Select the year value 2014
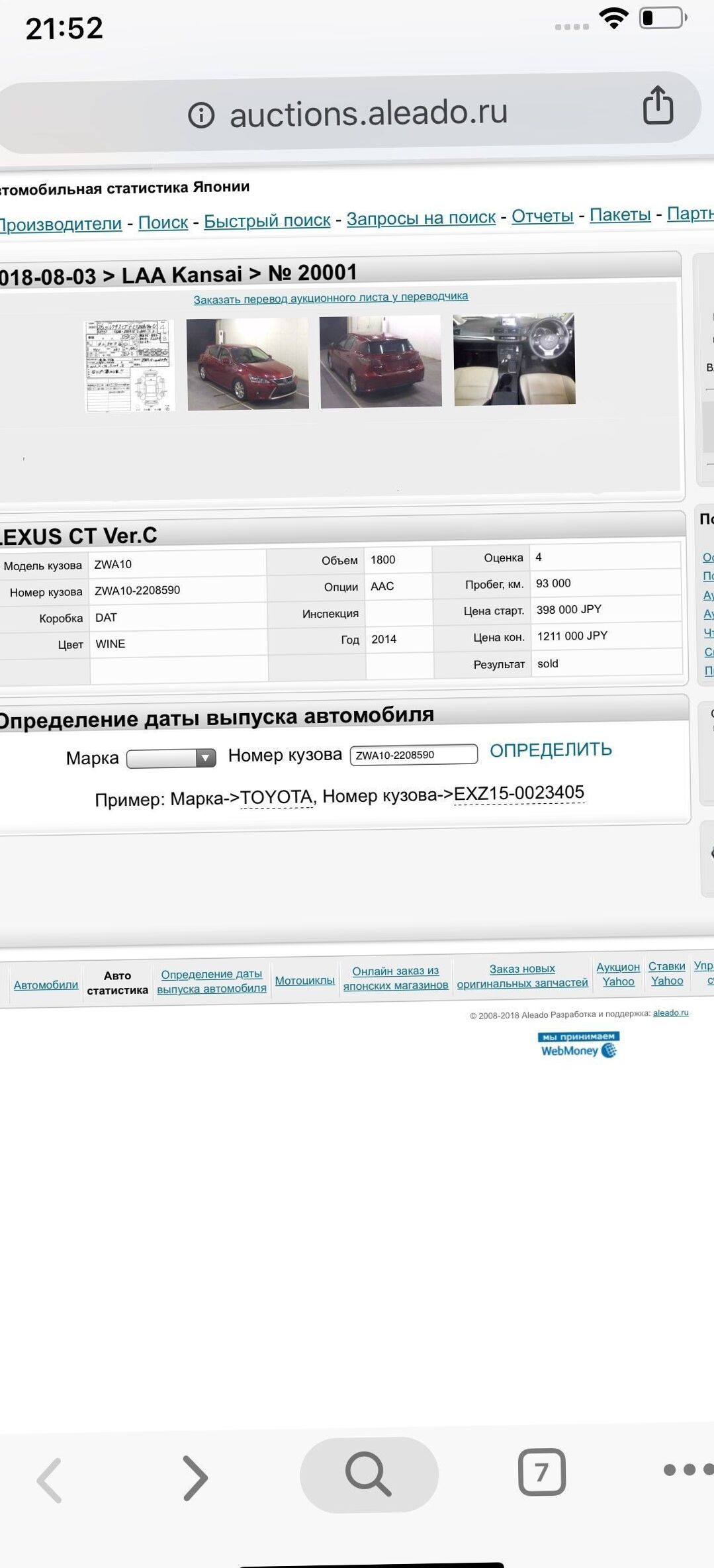Viewport: 714px width, 1568px height. coord(384,639)
